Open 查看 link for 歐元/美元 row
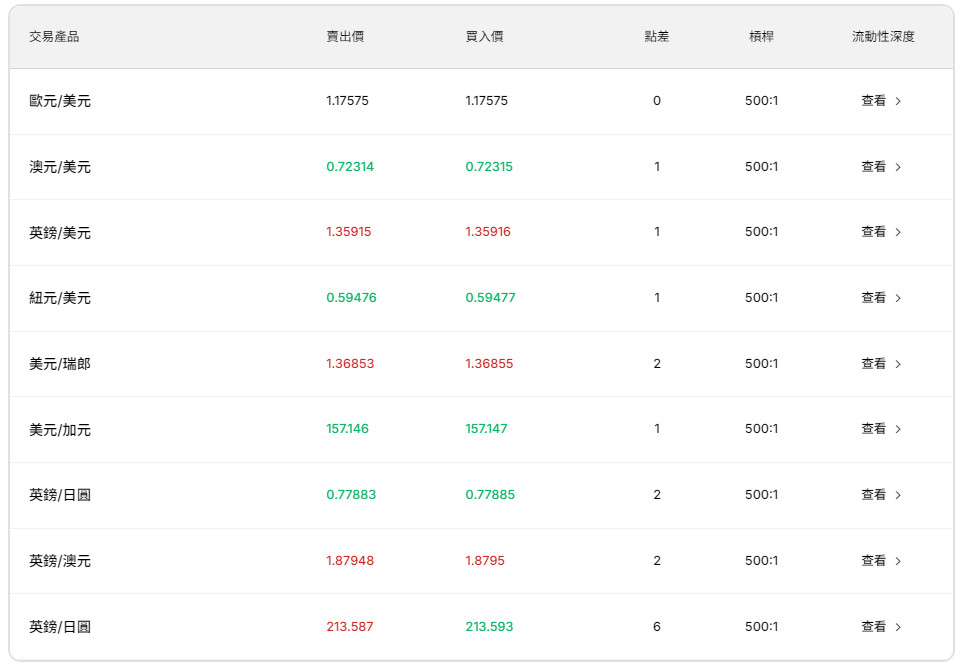 point(881,101)
